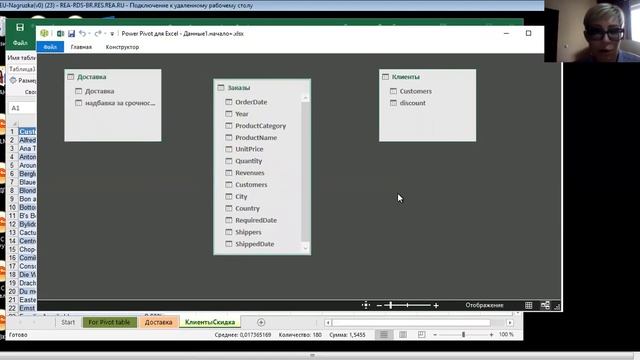Add a new sheet with the plus icon

coord(261,322)
